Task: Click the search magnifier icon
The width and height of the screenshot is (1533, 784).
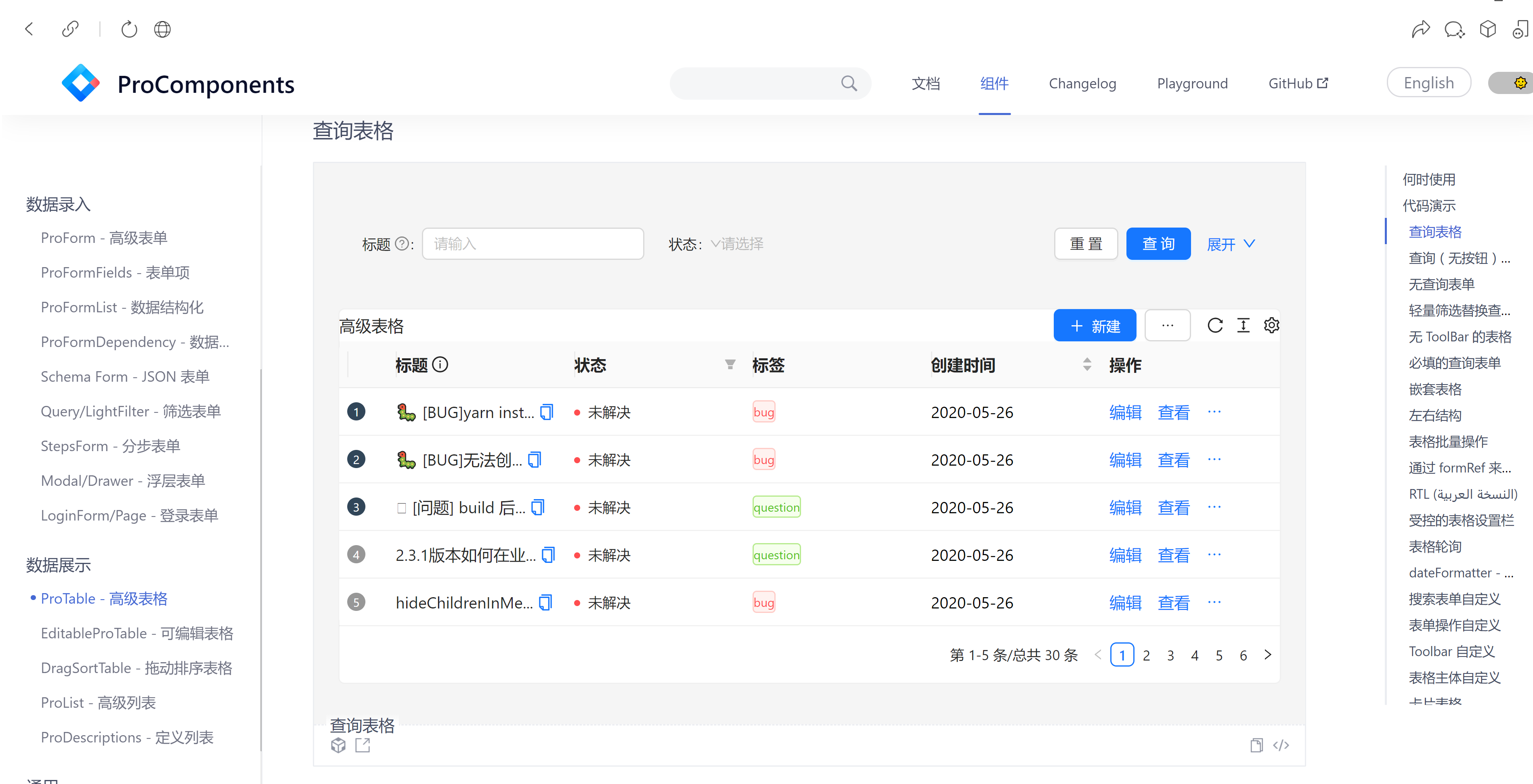Action: coord(849,83)
